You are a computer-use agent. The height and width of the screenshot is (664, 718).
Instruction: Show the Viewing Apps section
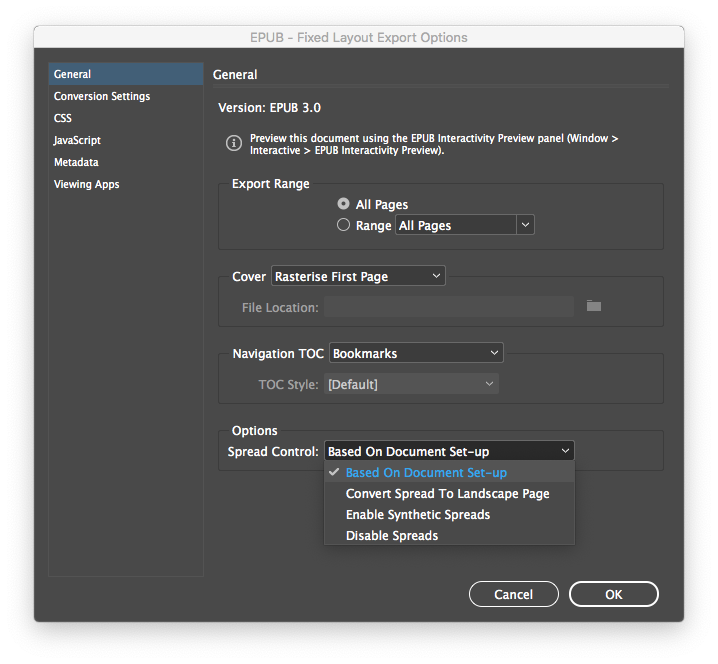86,184
